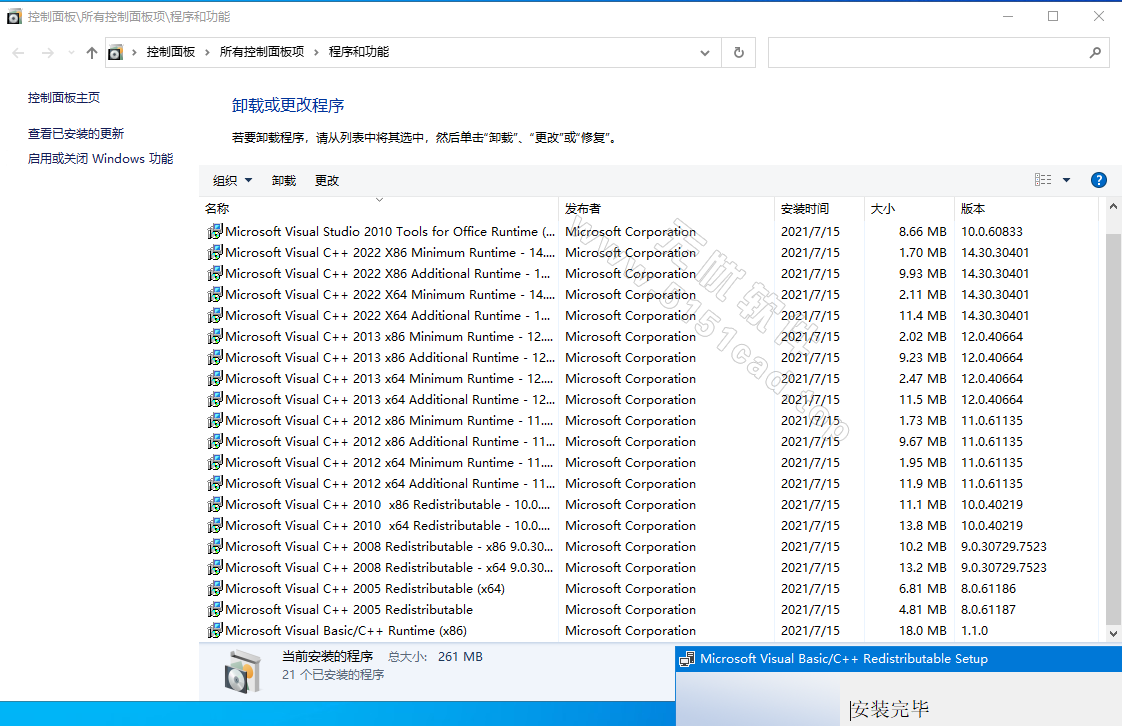Click icon of C++ 2012 x86 Minimum Runtime
1122x726 pixels.
tap(215, 420)
